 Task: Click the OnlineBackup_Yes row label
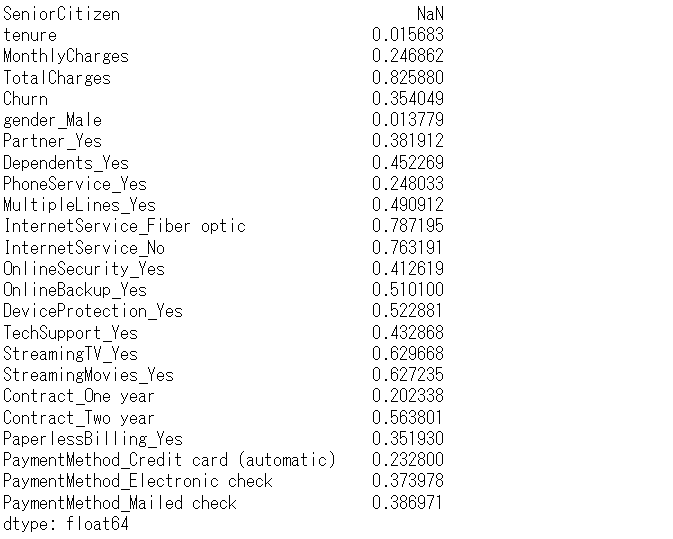click(x=75, y=290)
